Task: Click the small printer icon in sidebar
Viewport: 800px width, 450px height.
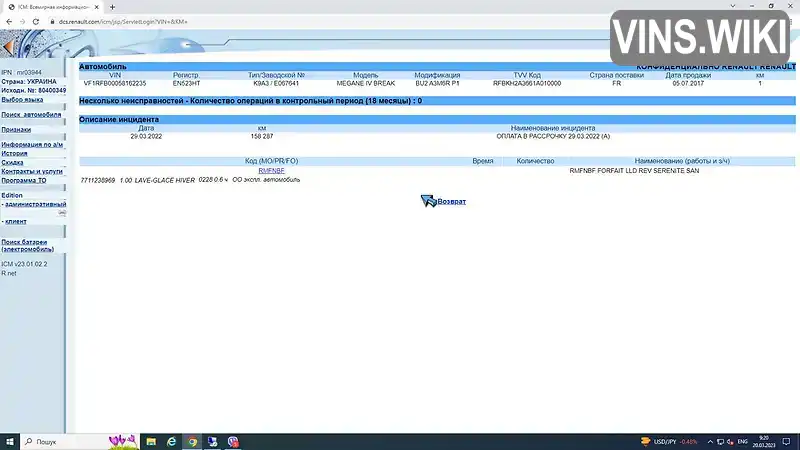Action: (62, 212)
